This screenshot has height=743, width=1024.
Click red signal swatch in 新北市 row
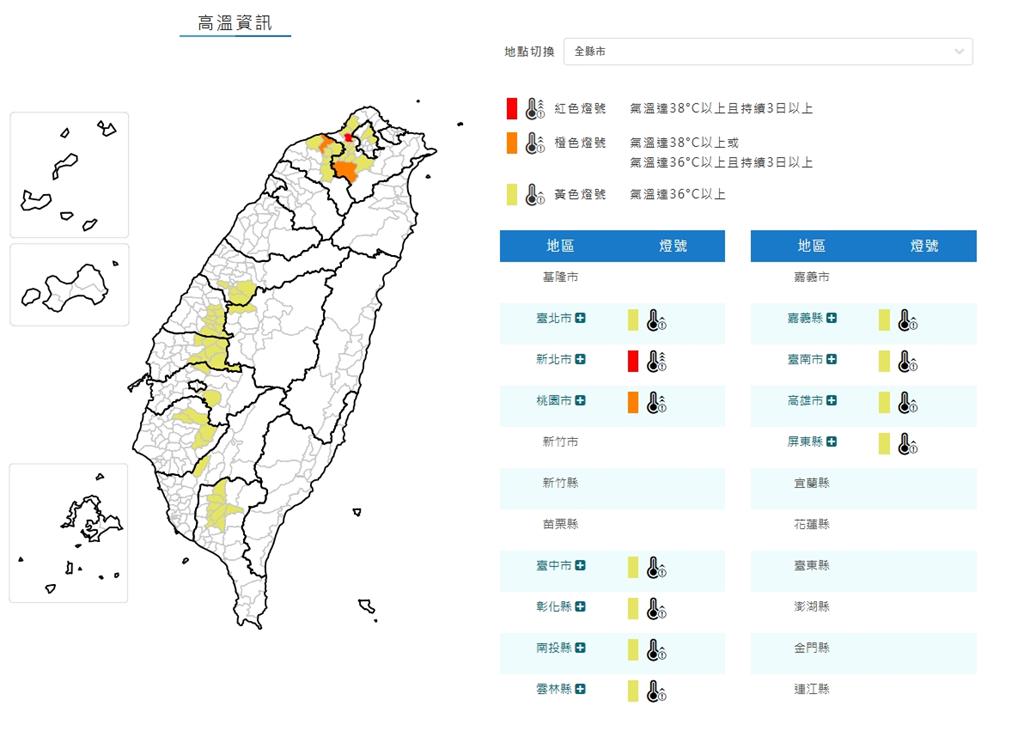click(633, 361)
